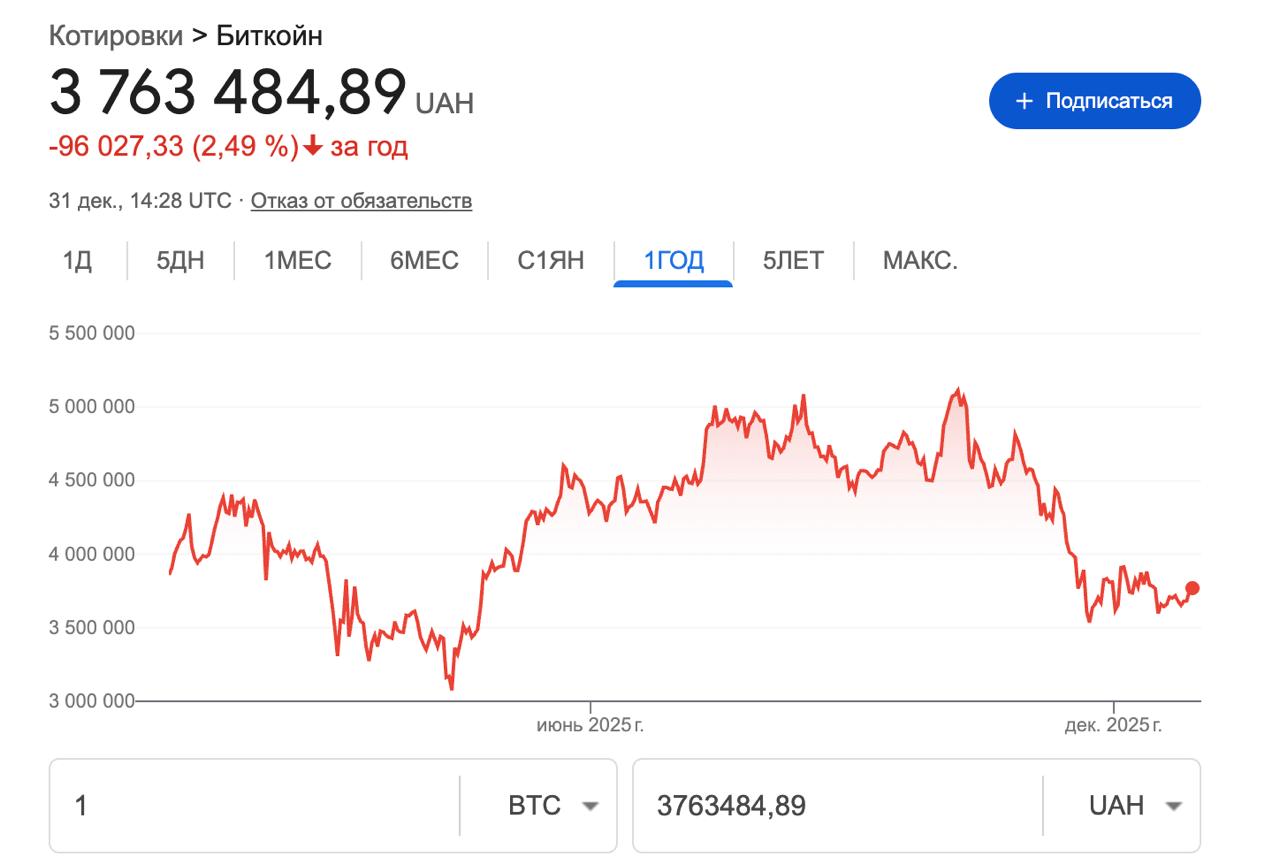Click the Котировки breadcrumb link
Screen dimensions: 1280x865
click(x=116, y=36)
